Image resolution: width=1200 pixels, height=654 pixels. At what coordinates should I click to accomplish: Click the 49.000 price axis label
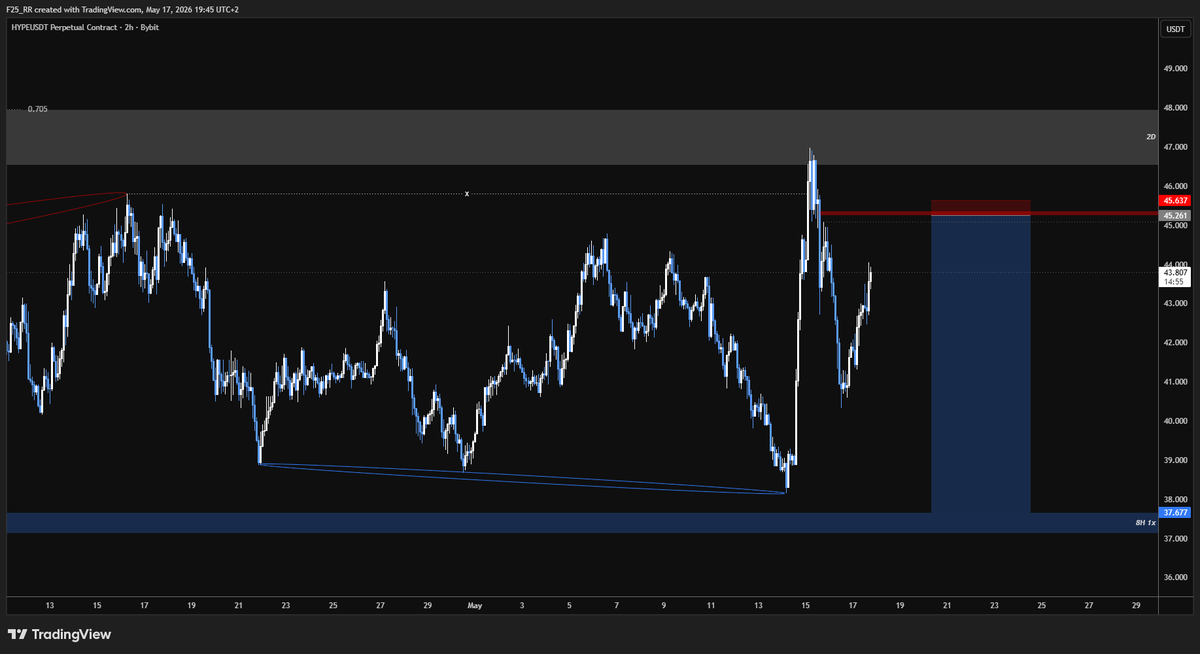tap(1174, 69)
